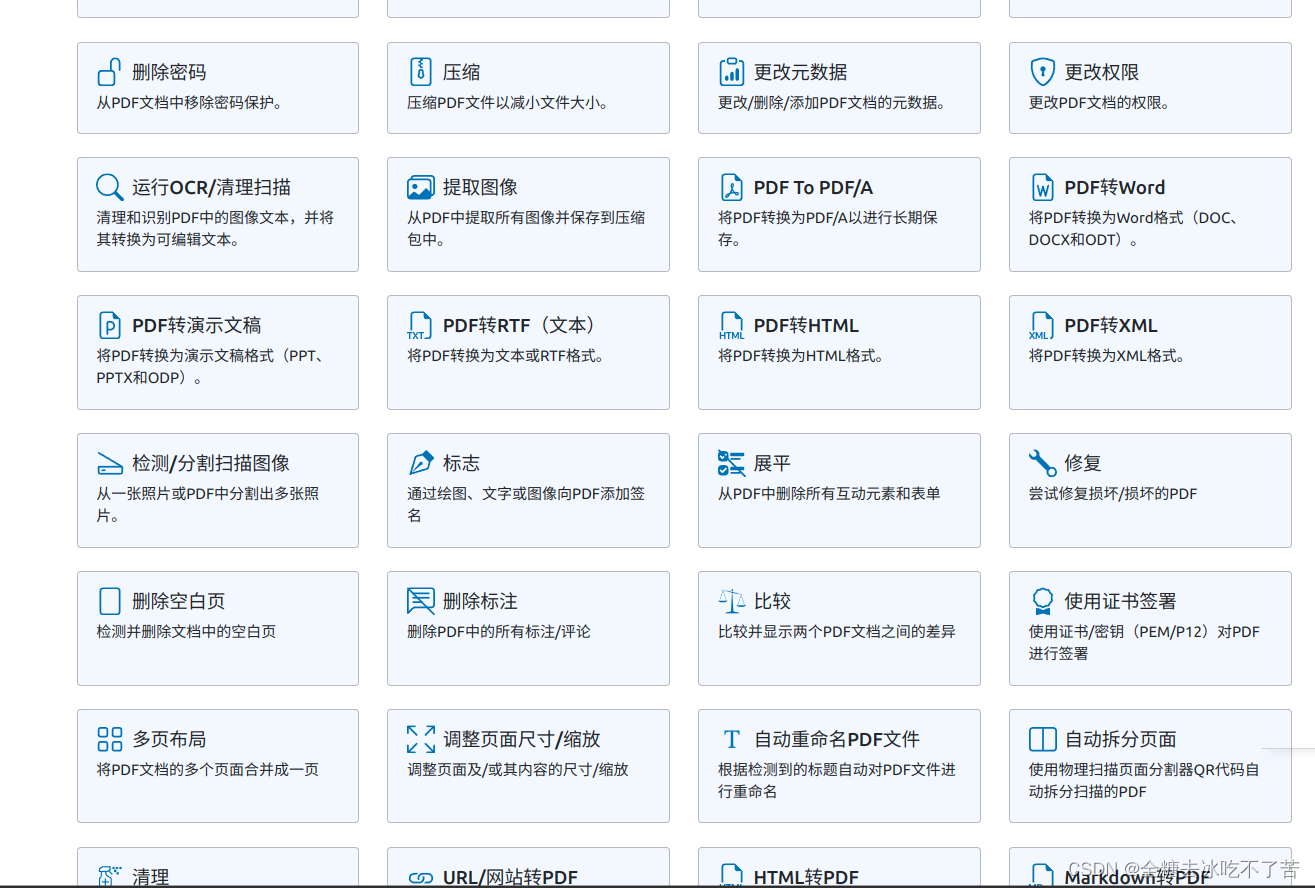Screen dimensions: 1315x888
Task: Select the PDF转演示文稿 card title
Action: tap(197, 325)
